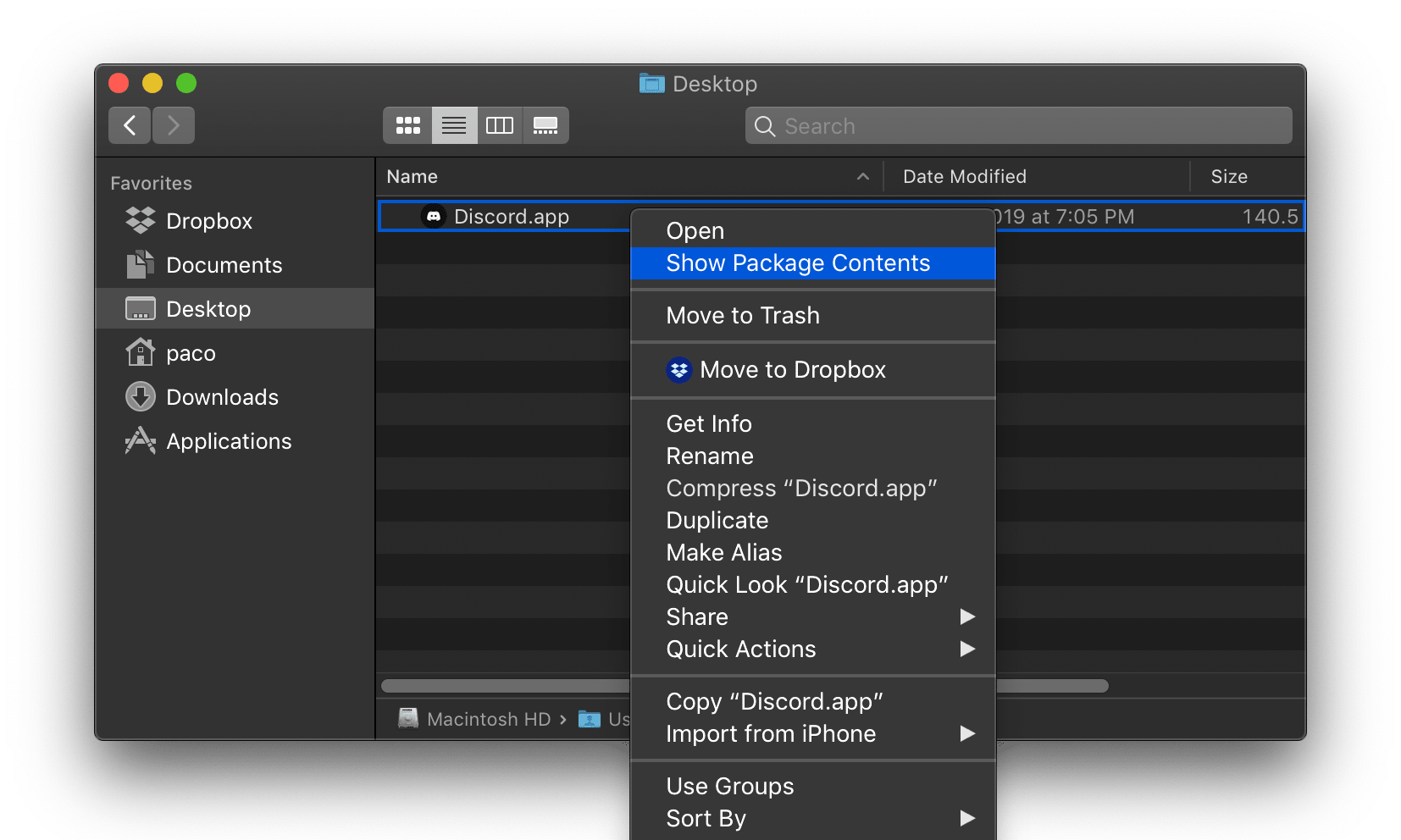The height and width of the screenshot is (840, 1401).
Task: Click Macintosh HD in path bar
Action: 489,719
